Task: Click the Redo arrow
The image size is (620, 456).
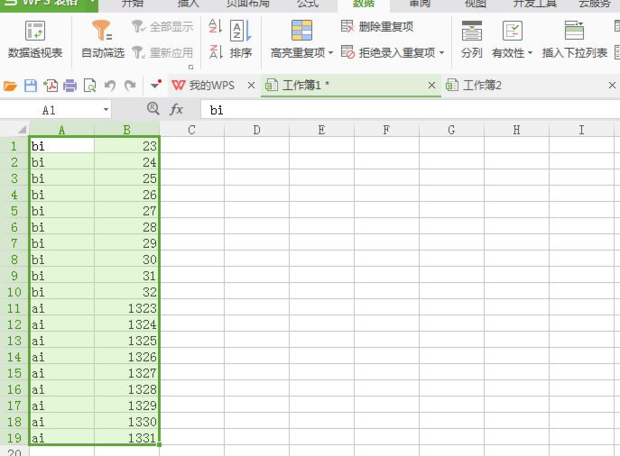Action: (130, 85)
